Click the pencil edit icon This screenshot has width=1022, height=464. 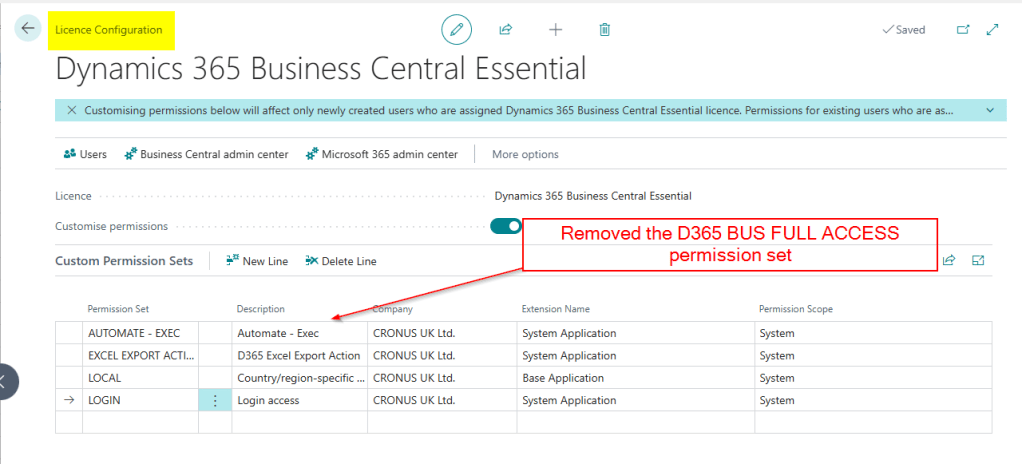pos(457,30)
